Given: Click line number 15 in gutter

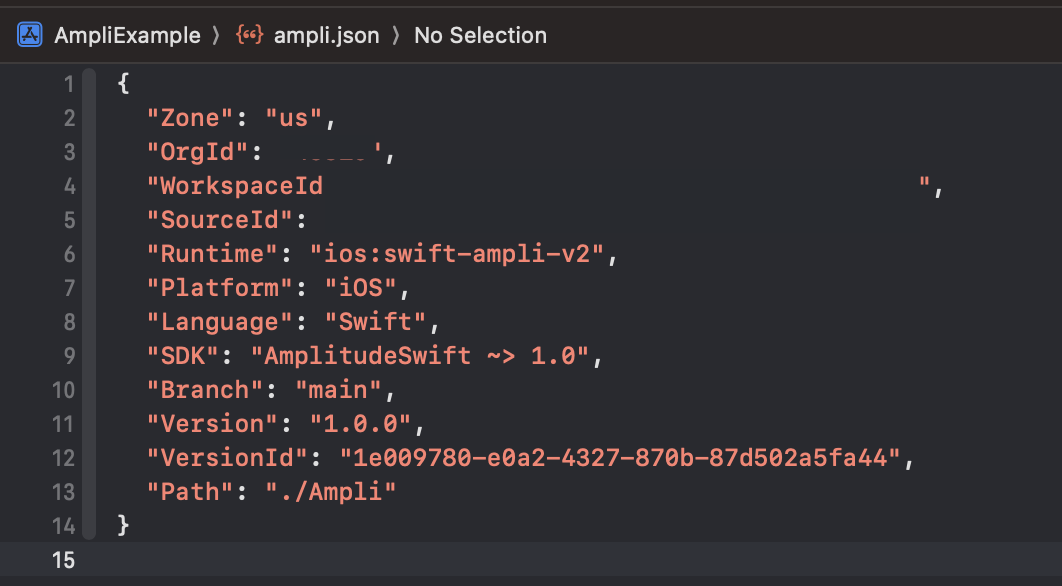Looking at the screenshot, I should [64, 560].
